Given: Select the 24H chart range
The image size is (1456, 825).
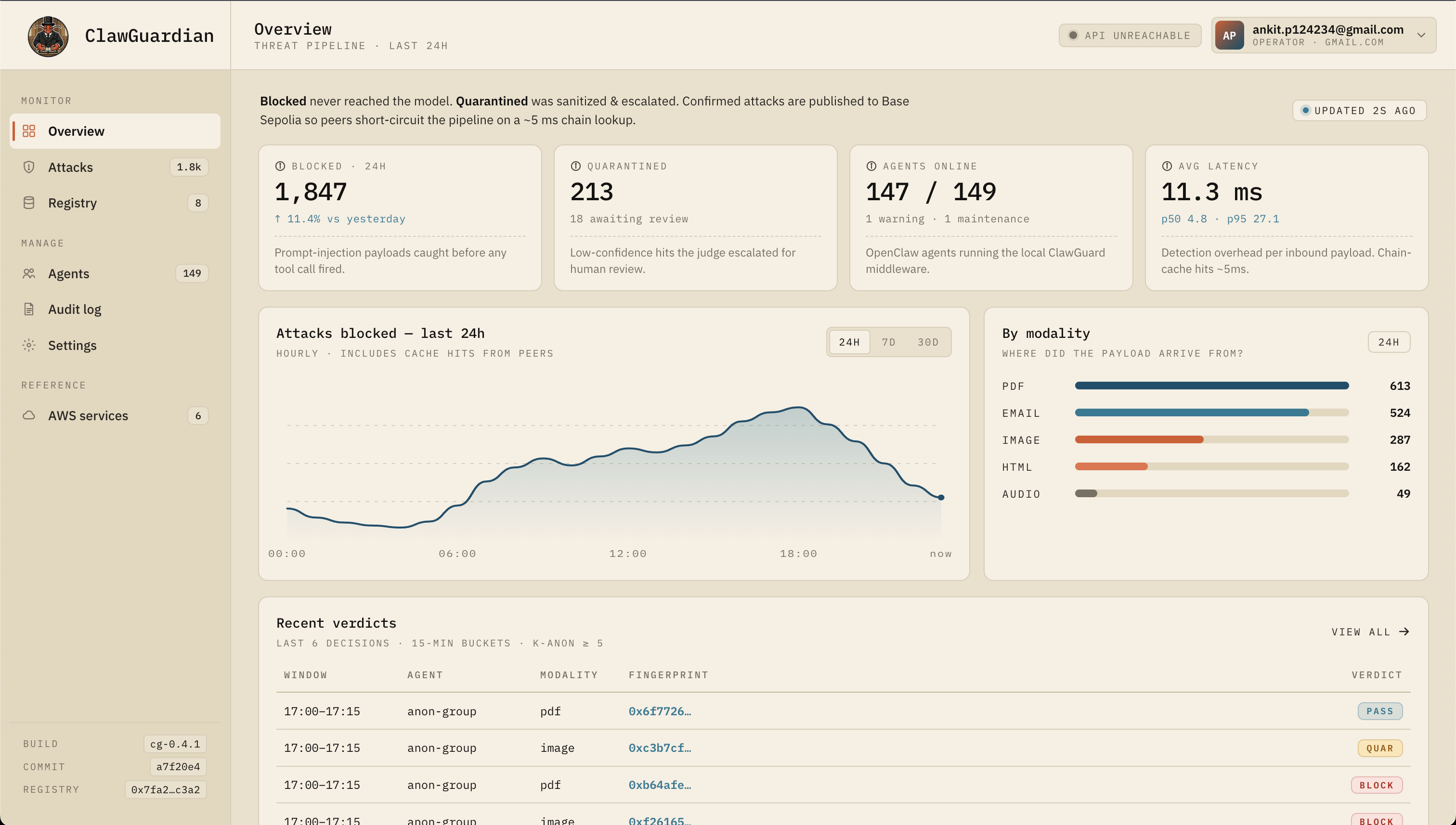Looking at the screenshot, I should (x=849, y=342).
